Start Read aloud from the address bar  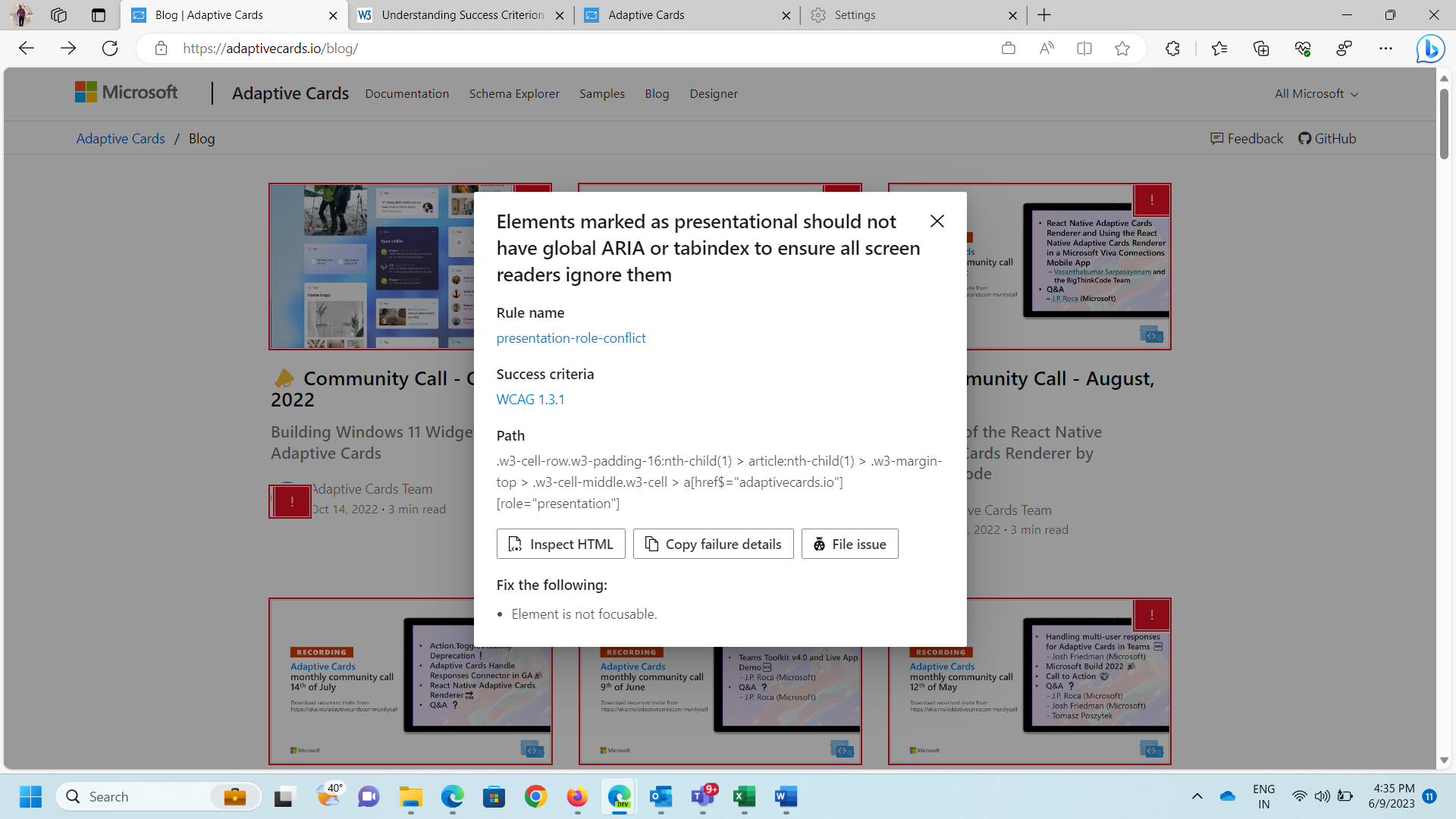tap(1046, 49)
